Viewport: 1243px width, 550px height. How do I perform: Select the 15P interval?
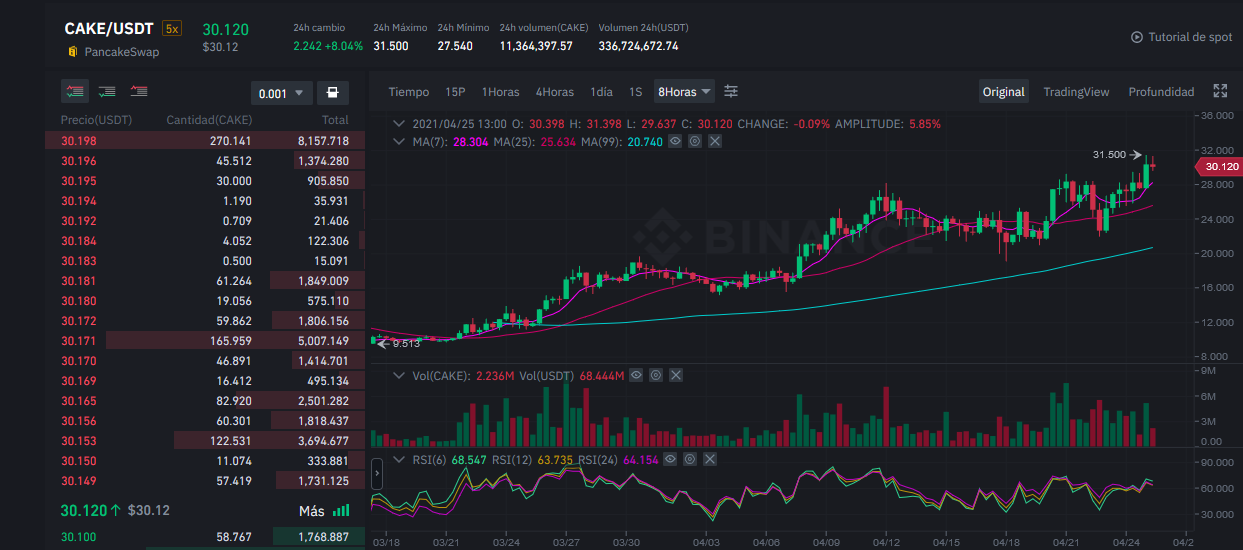(x=455, y=91)
